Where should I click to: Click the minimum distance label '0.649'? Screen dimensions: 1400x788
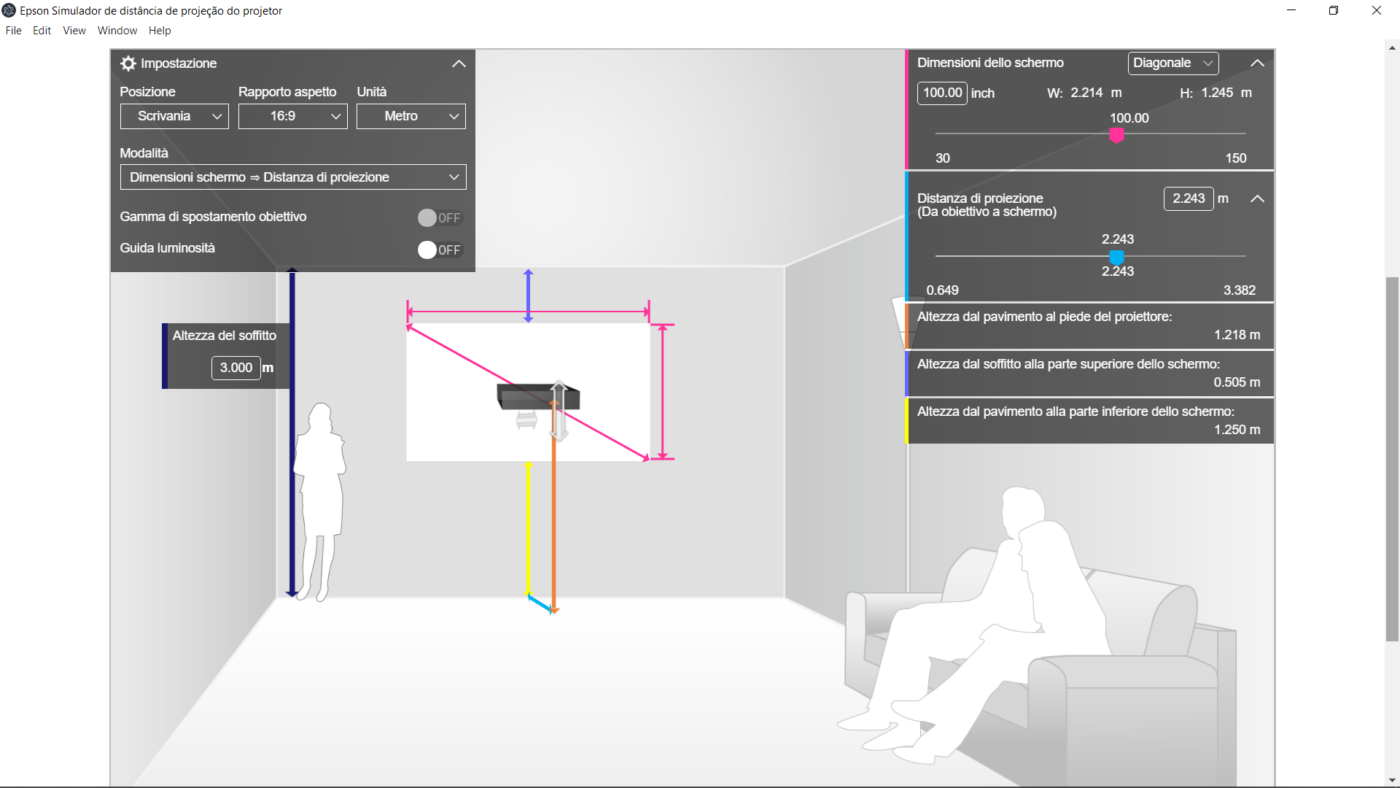[x=942, y=291]
